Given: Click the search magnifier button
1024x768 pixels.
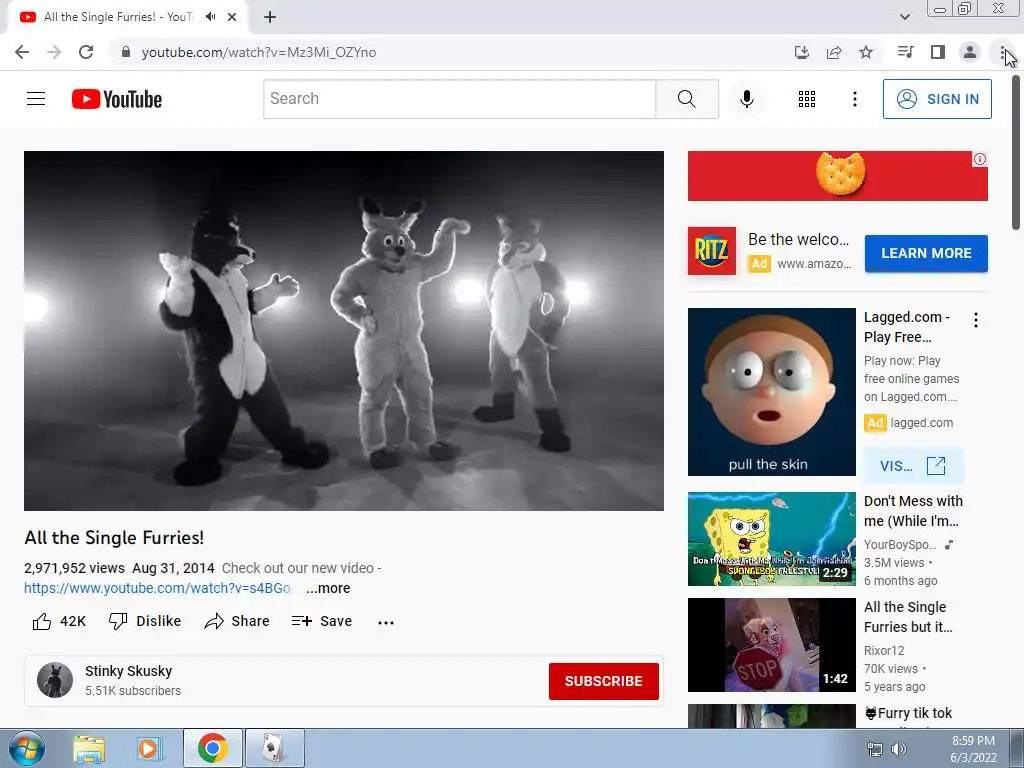Looking at the screenshot, I should coord(687,99).
